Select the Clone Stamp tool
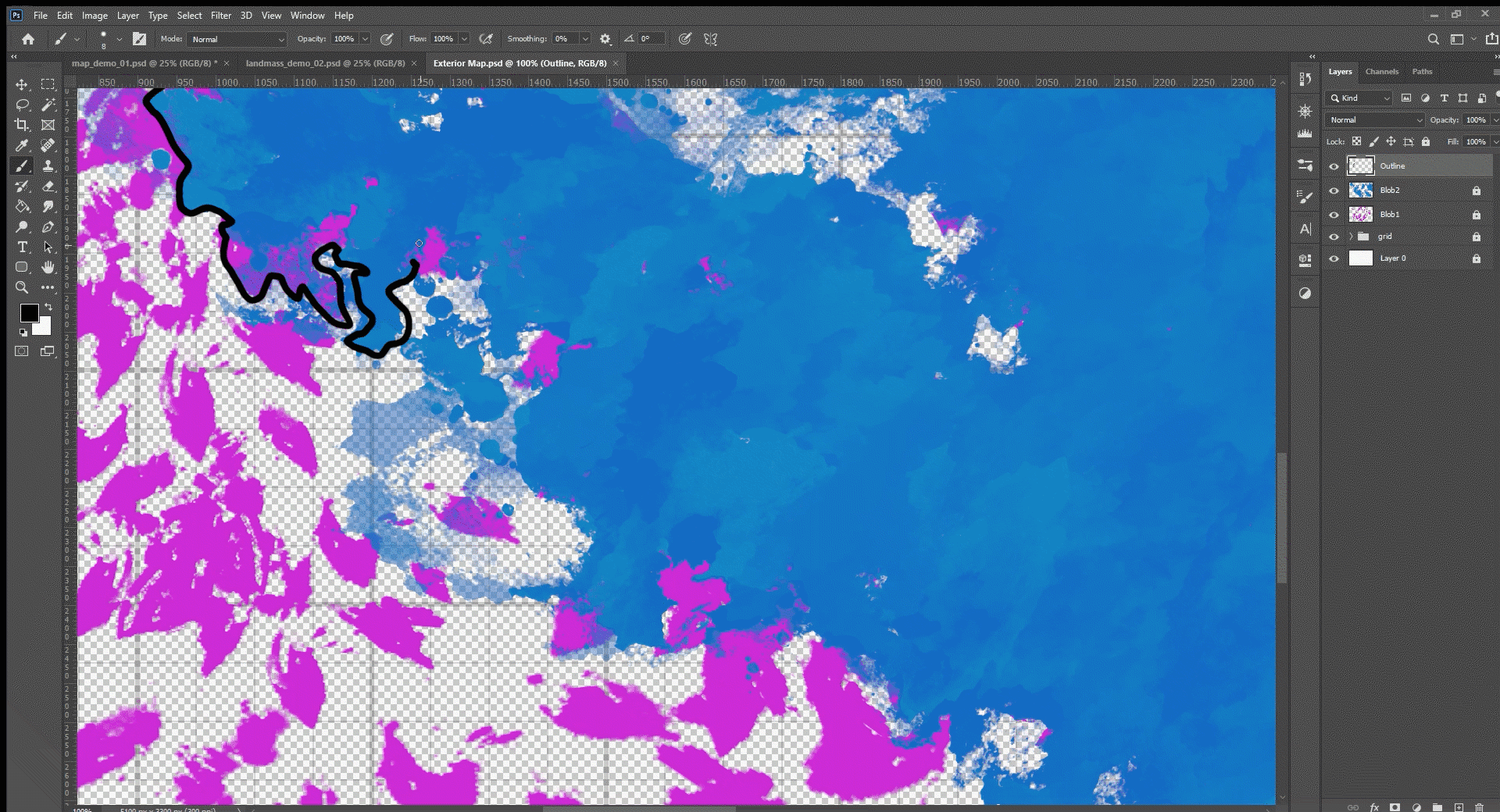1500x812 pixels. coord(48,166)
